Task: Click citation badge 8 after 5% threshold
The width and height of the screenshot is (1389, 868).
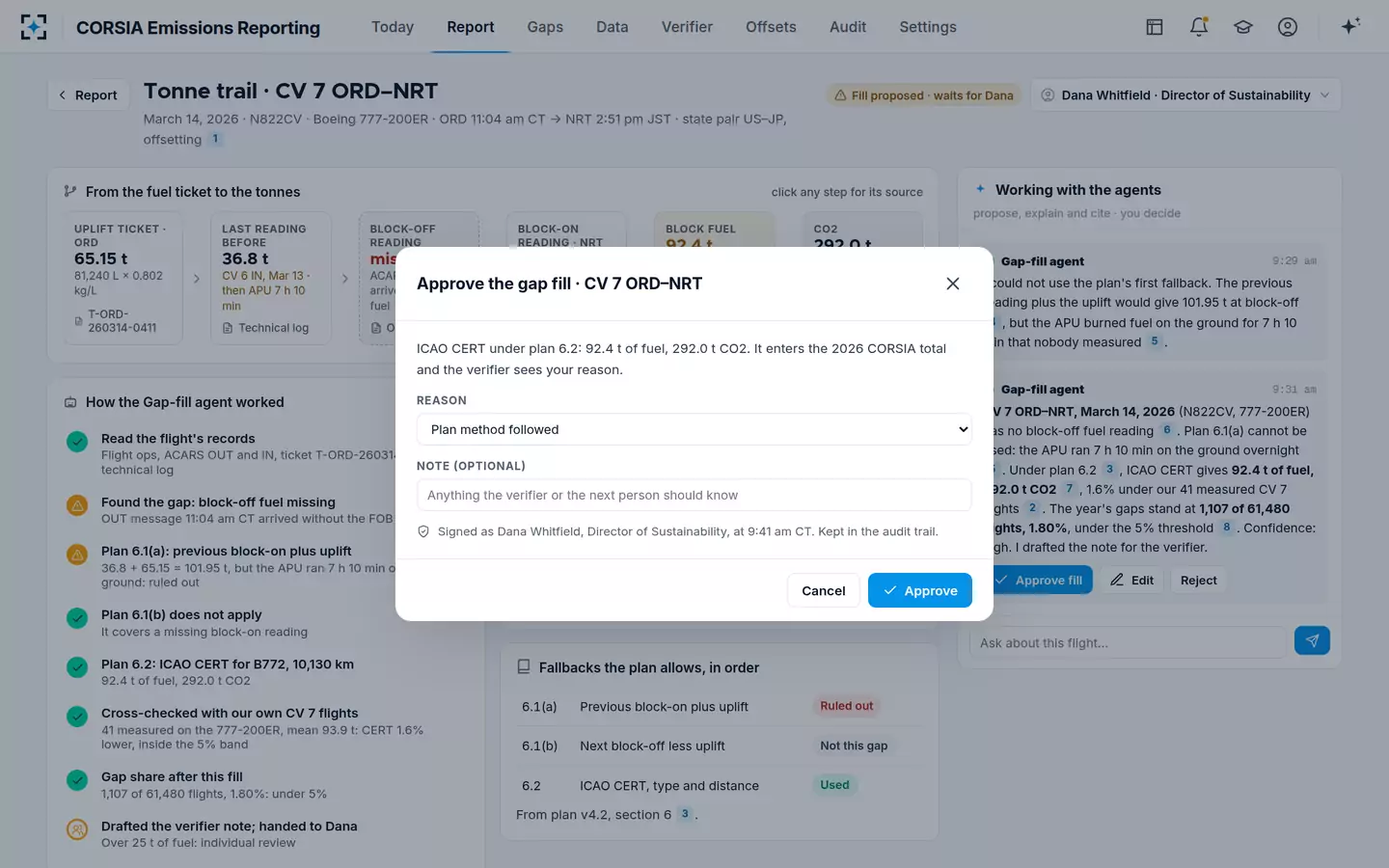Action: 1226,528
